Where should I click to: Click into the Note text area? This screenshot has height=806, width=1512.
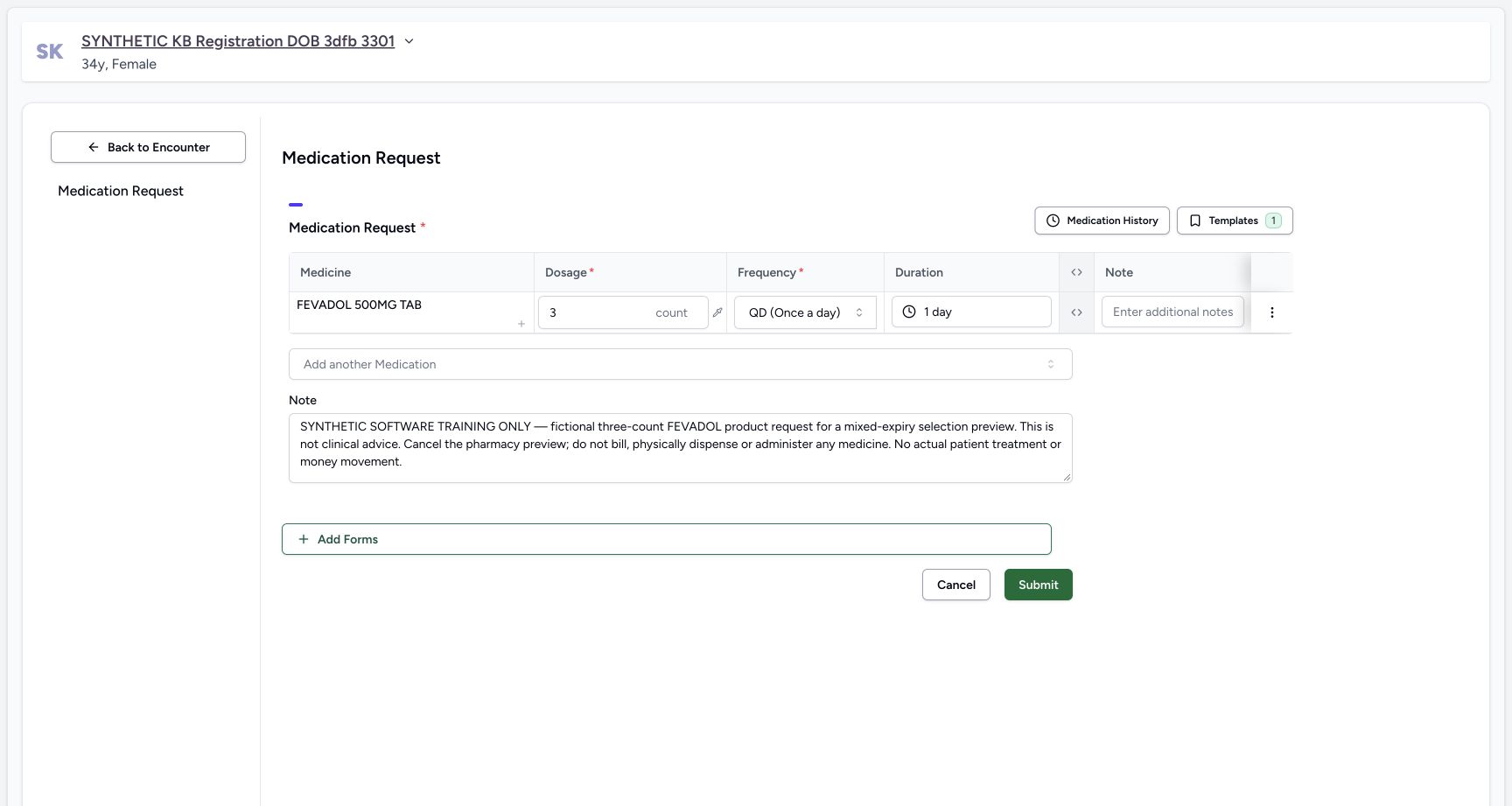point(680,448)
